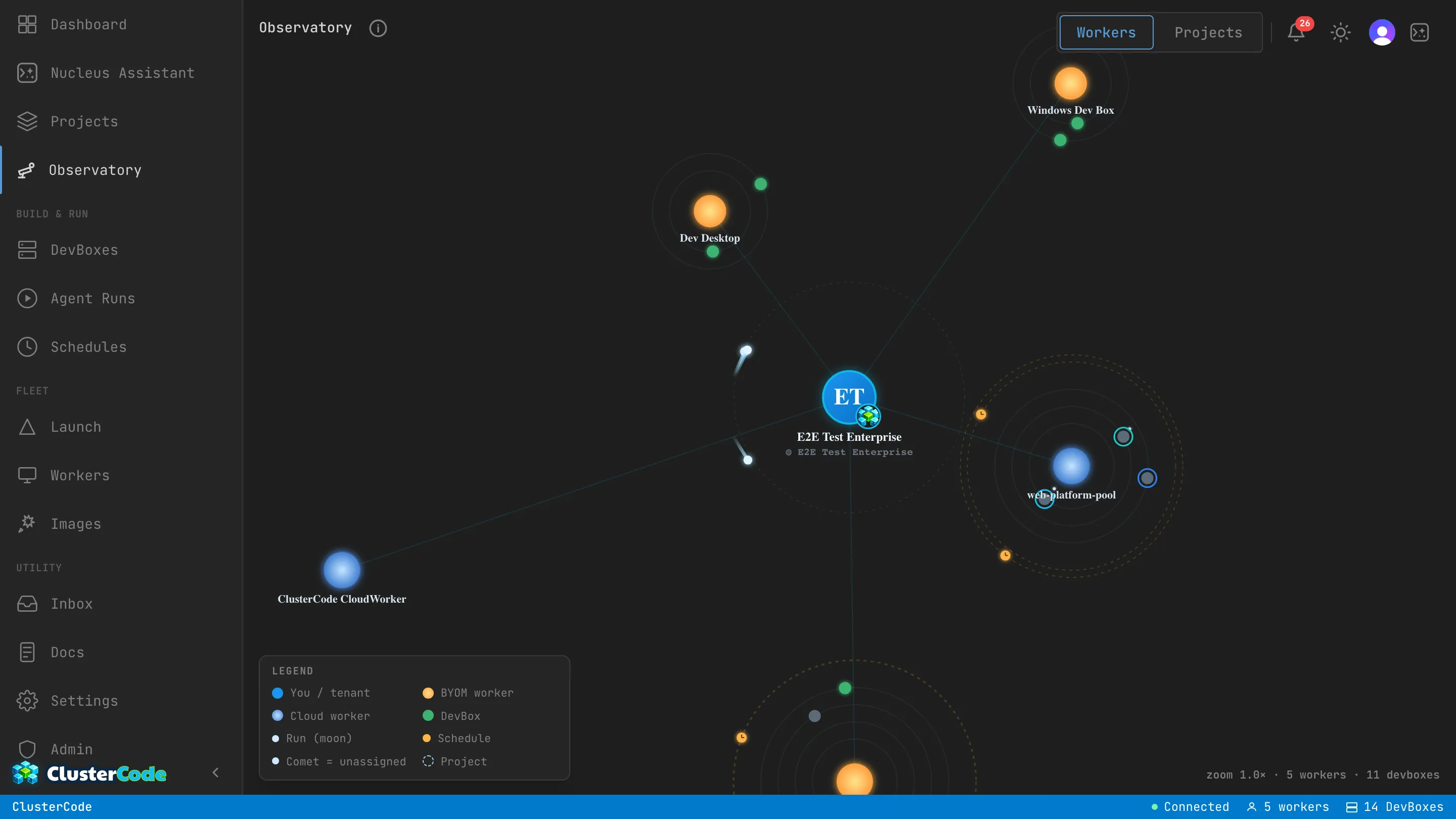Open the user avatar menu
Image resolution: width=1456 pixels, height=819 pixels.
point(1382,32)
